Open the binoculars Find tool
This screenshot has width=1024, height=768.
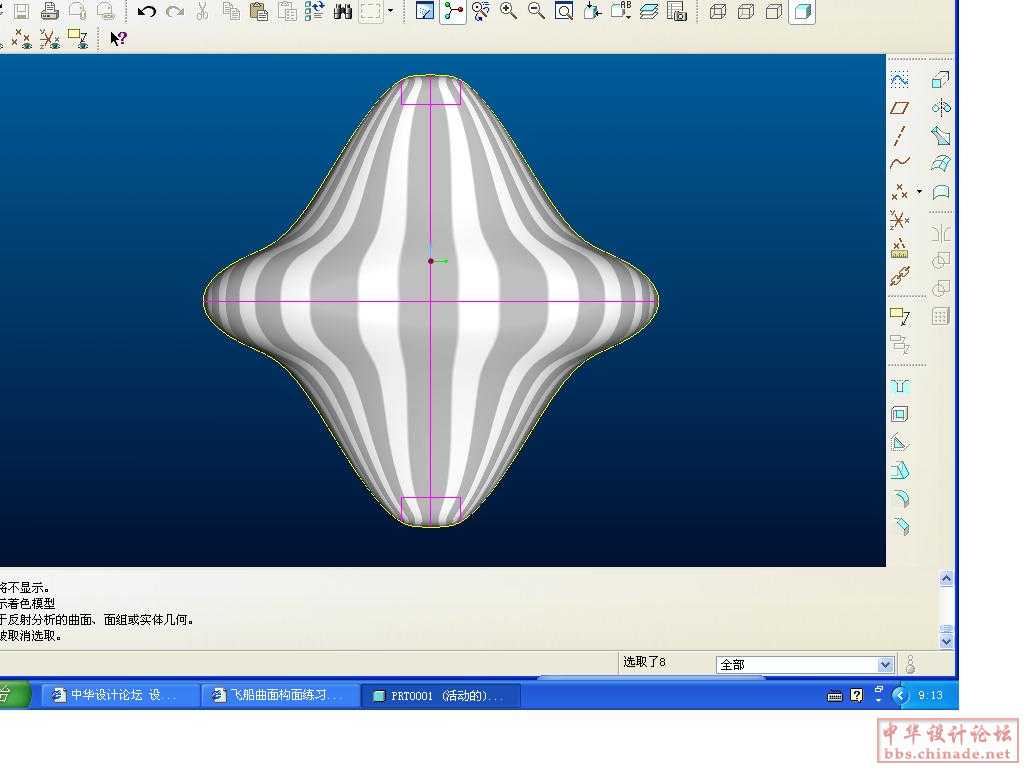[x=343, y=10]
